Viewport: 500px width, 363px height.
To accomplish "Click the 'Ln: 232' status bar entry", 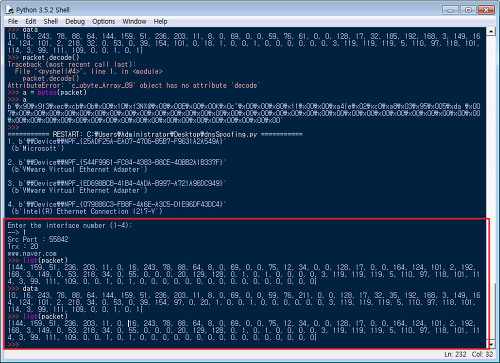I will [x=455, y=354].
